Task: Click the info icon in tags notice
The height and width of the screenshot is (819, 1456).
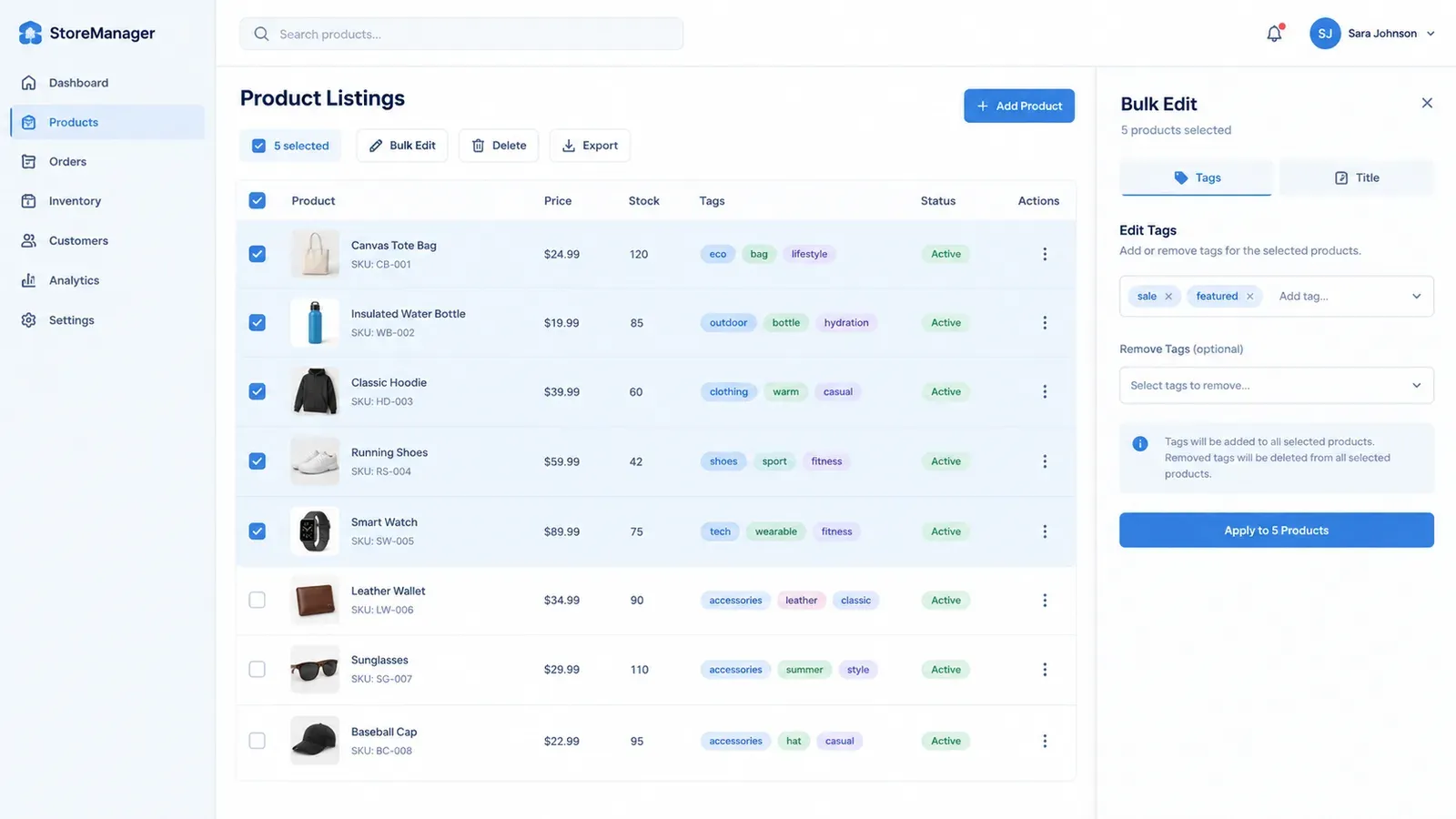Action: [x=1139, y=444]
